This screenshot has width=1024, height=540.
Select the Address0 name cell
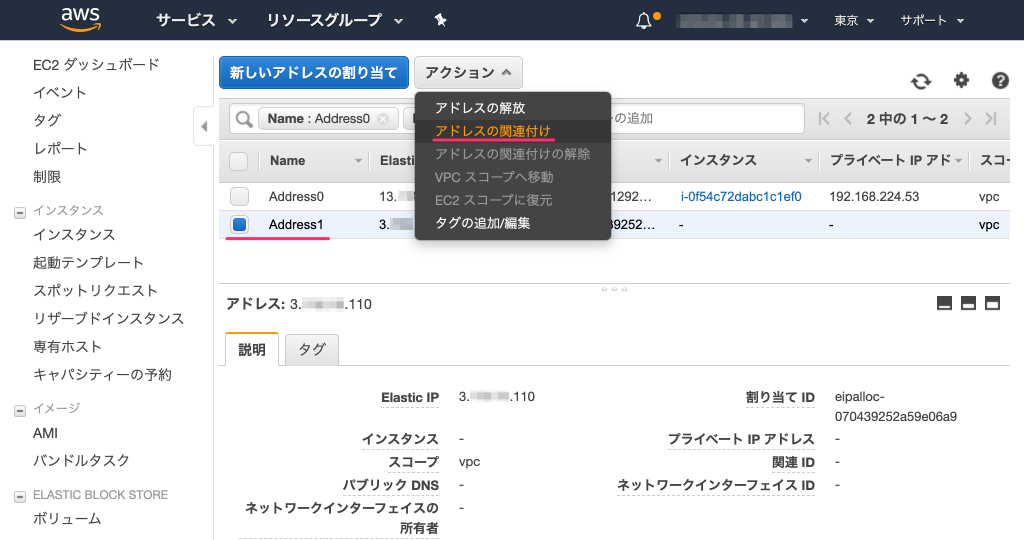pyautogui.click(x=296, y=197)
